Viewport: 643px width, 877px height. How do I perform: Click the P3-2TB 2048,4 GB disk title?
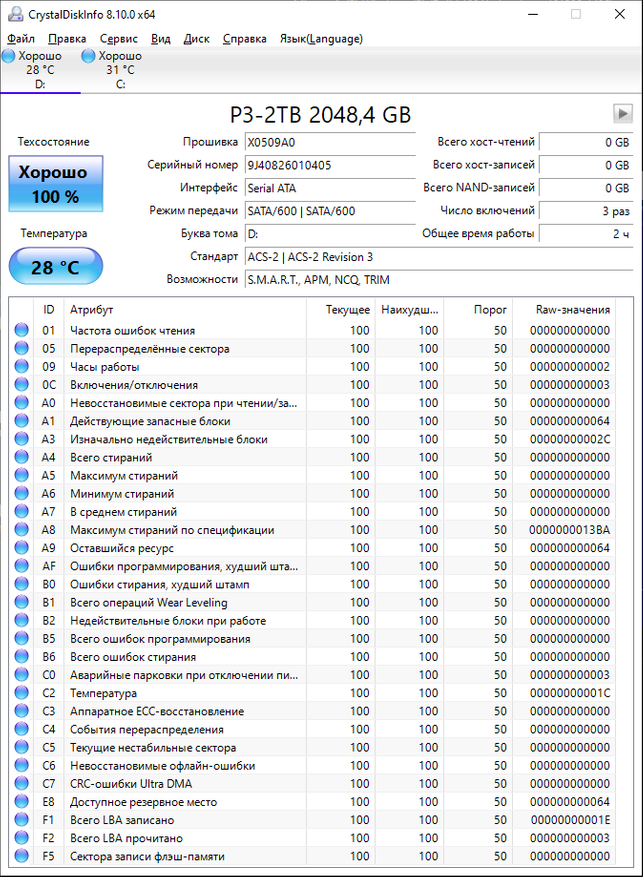click(320, 115)
